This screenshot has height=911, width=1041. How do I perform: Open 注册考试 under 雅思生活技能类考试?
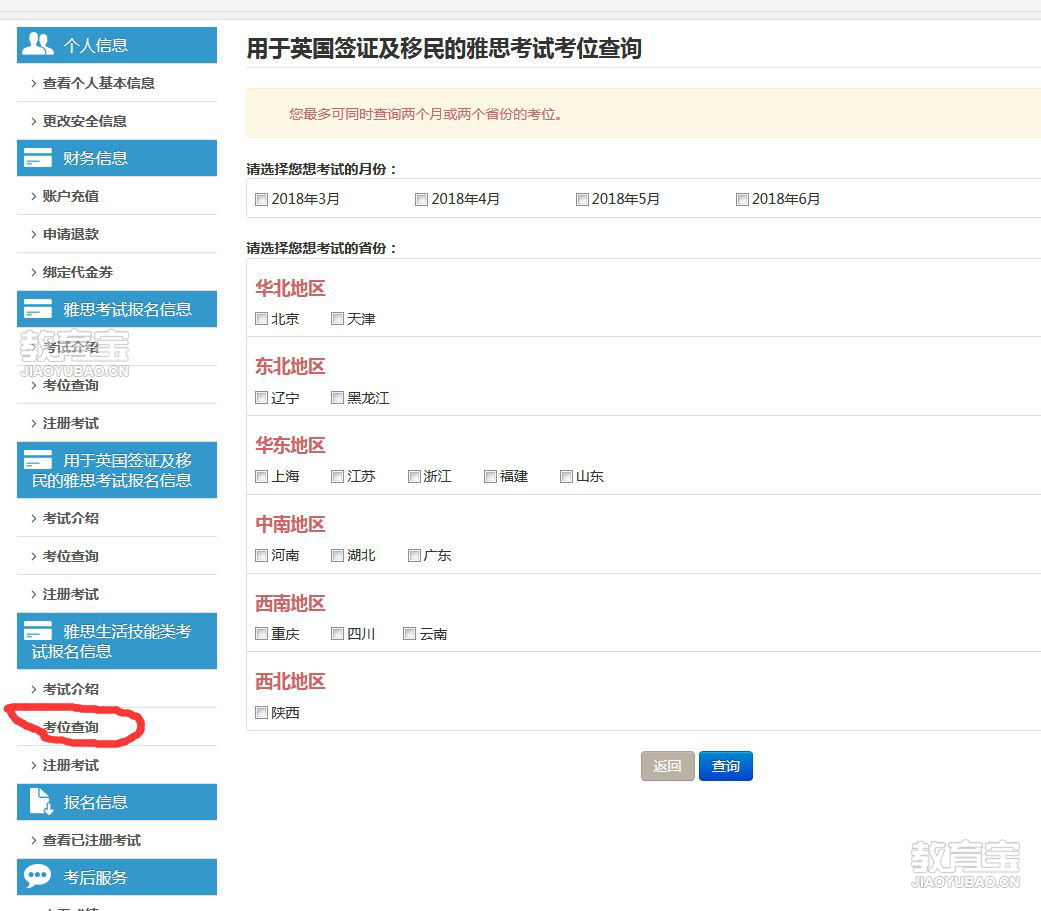pyautogui.click(x=71, y=765)
